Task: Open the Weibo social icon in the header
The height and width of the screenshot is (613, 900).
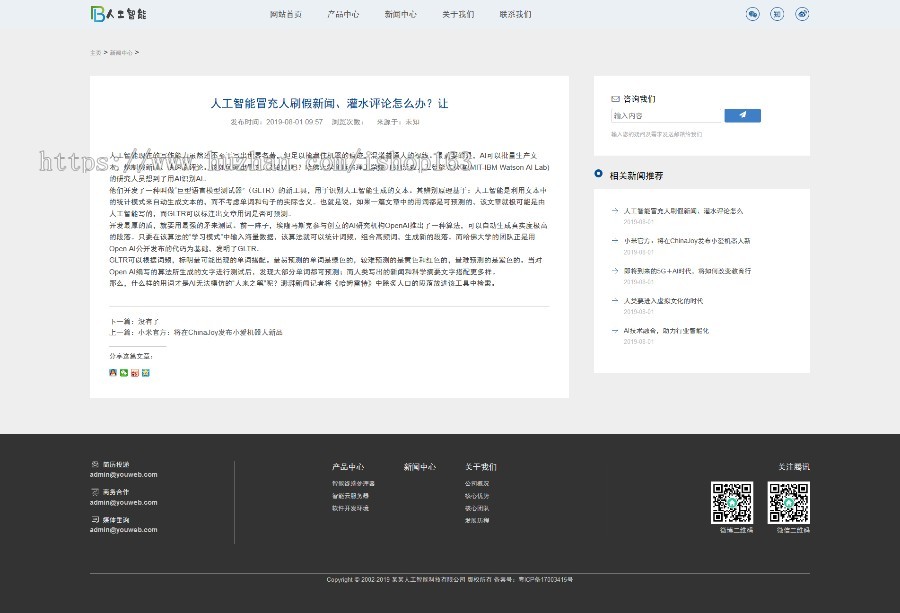Action: click(803, 14)
